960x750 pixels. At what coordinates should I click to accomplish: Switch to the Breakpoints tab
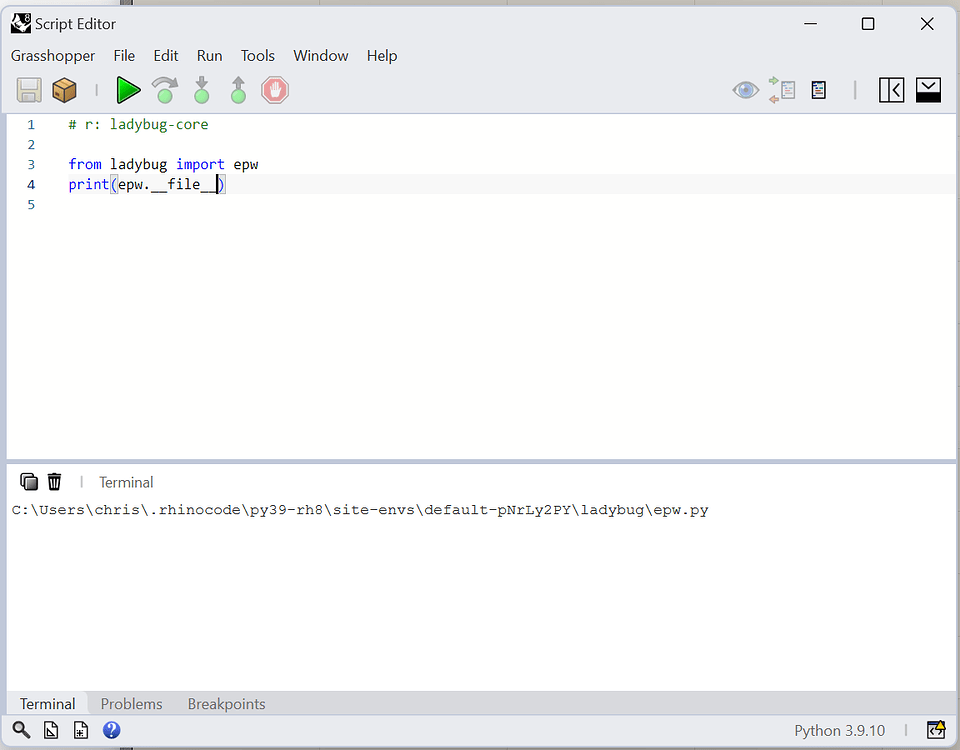pyautogui.click(x=226, y=703)
